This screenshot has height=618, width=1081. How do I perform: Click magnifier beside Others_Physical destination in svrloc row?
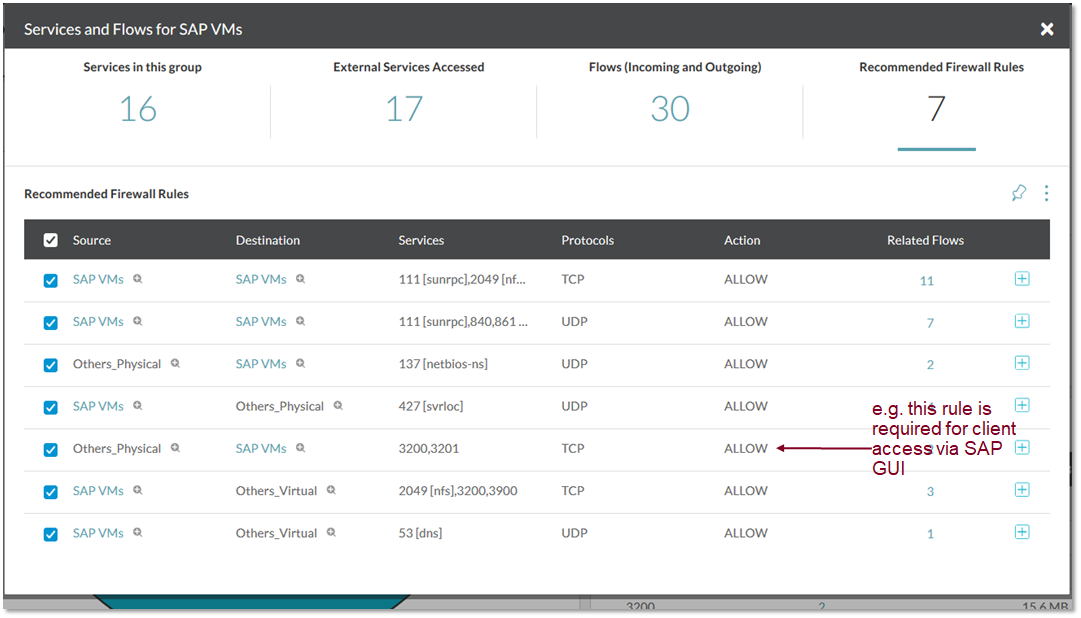click(x=338, y=406)
